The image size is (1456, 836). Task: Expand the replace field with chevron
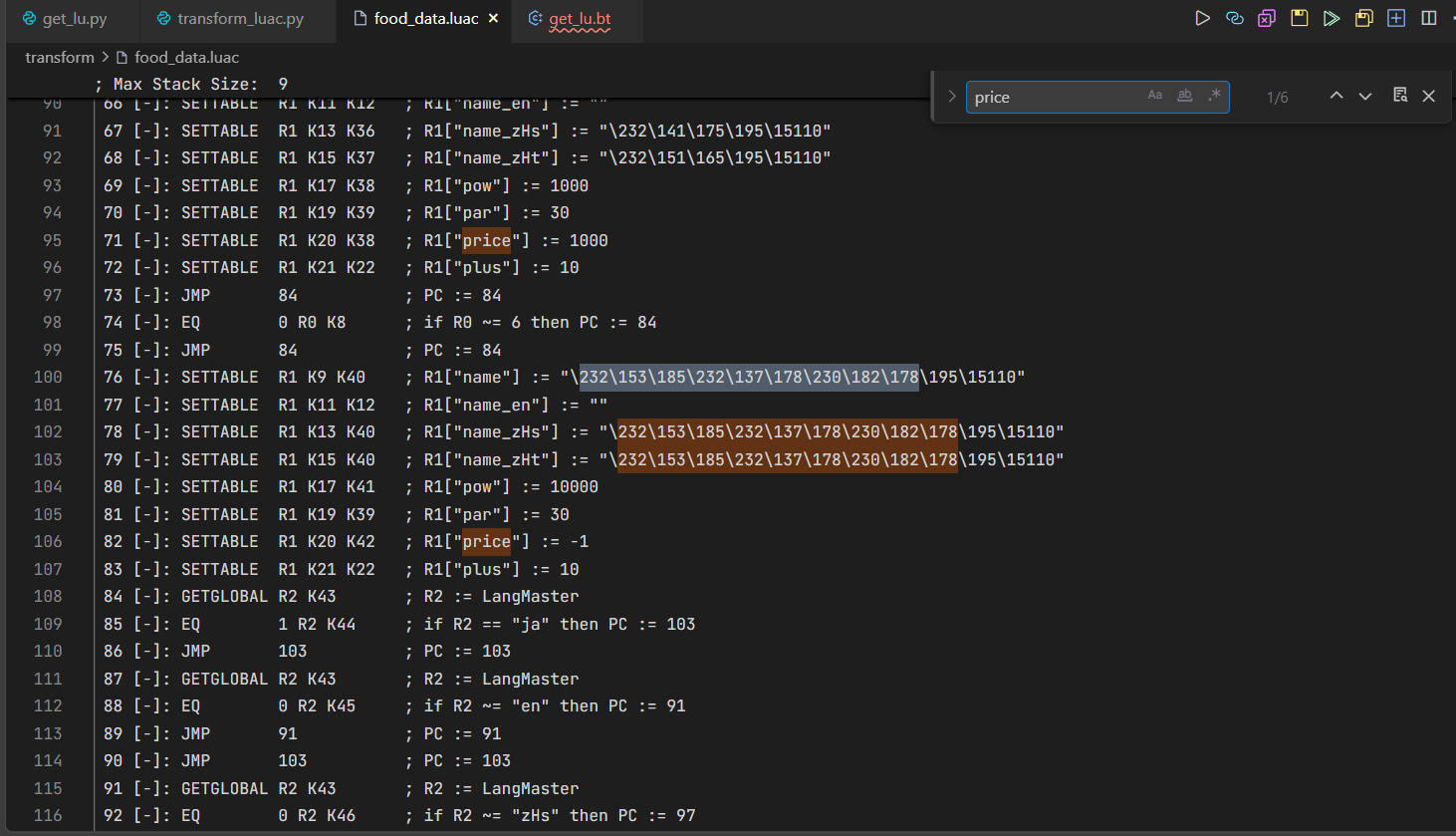pyautogui.click(x=951, y=97)
